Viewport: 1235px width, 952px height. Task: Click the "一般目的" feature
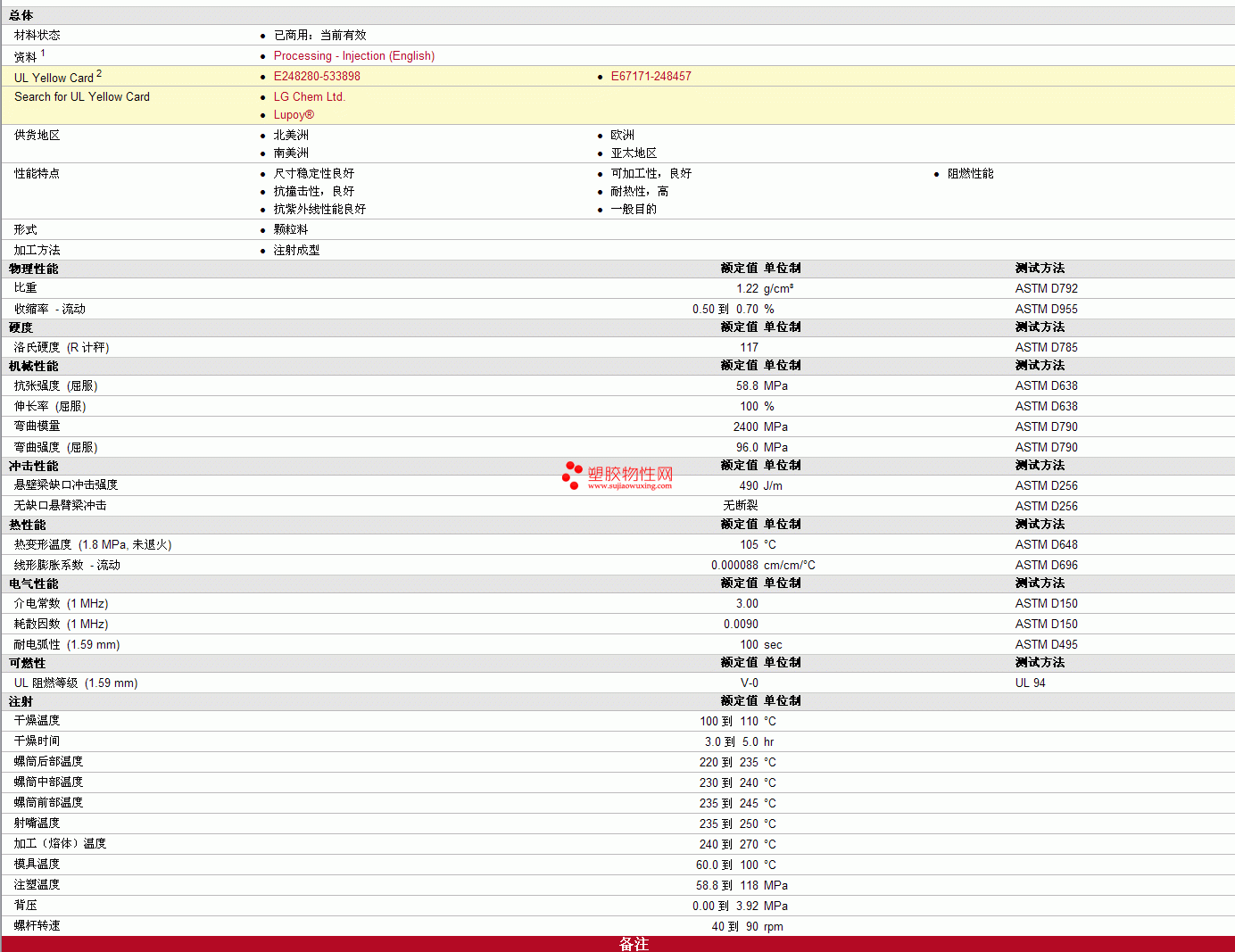coord(634,210)
